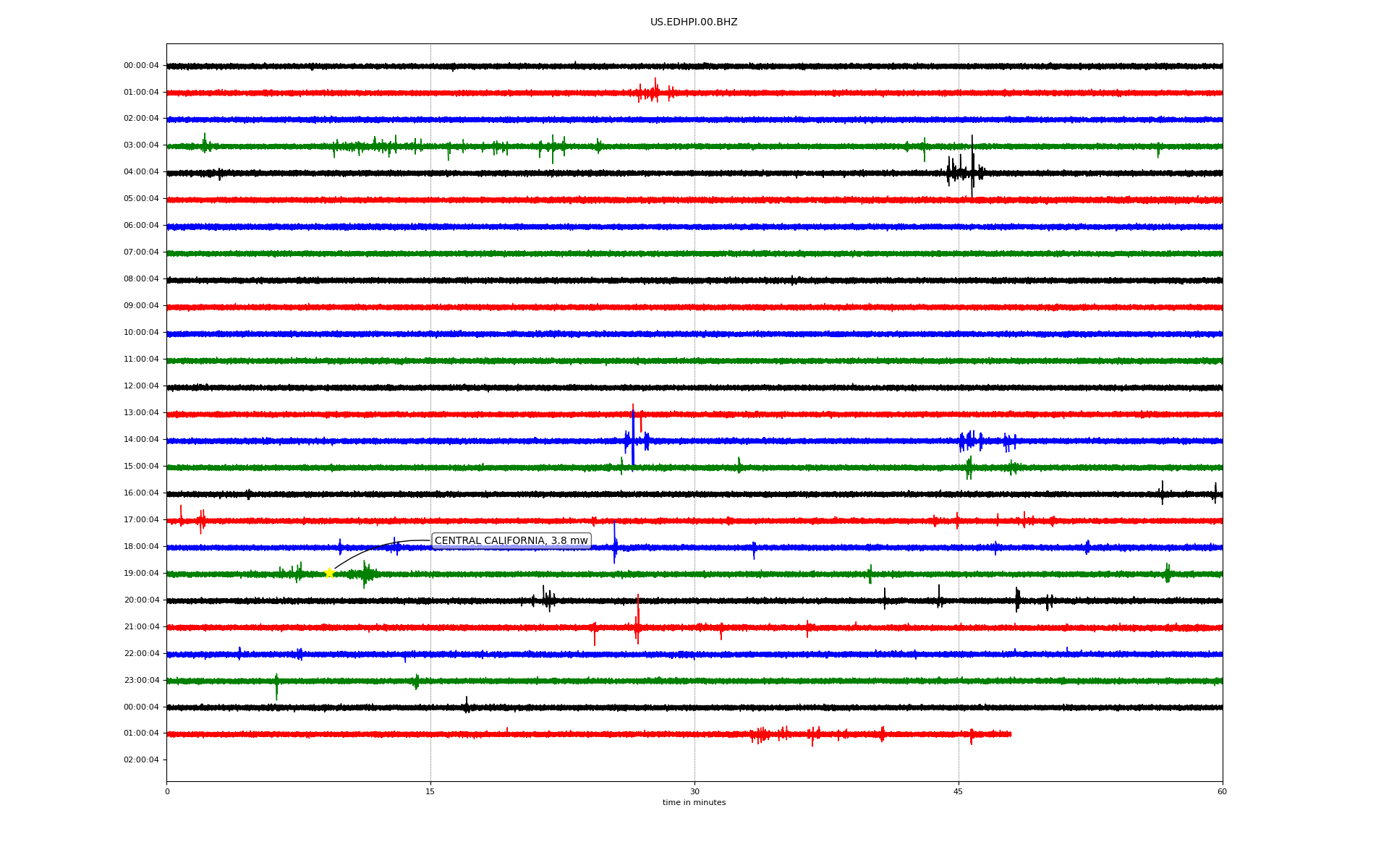
Task: Select the 09:00:04 row time label
Action: (141, 306)
